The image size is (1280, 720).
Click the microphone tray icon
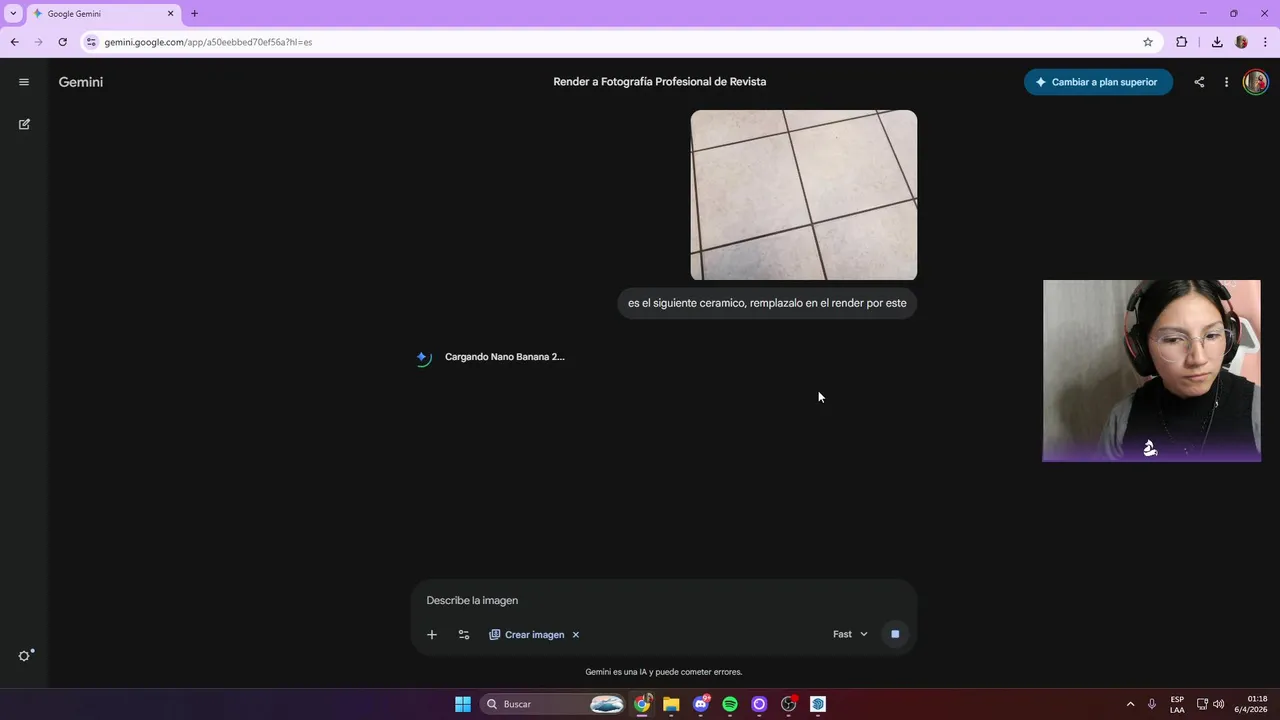click(1152, 704)
